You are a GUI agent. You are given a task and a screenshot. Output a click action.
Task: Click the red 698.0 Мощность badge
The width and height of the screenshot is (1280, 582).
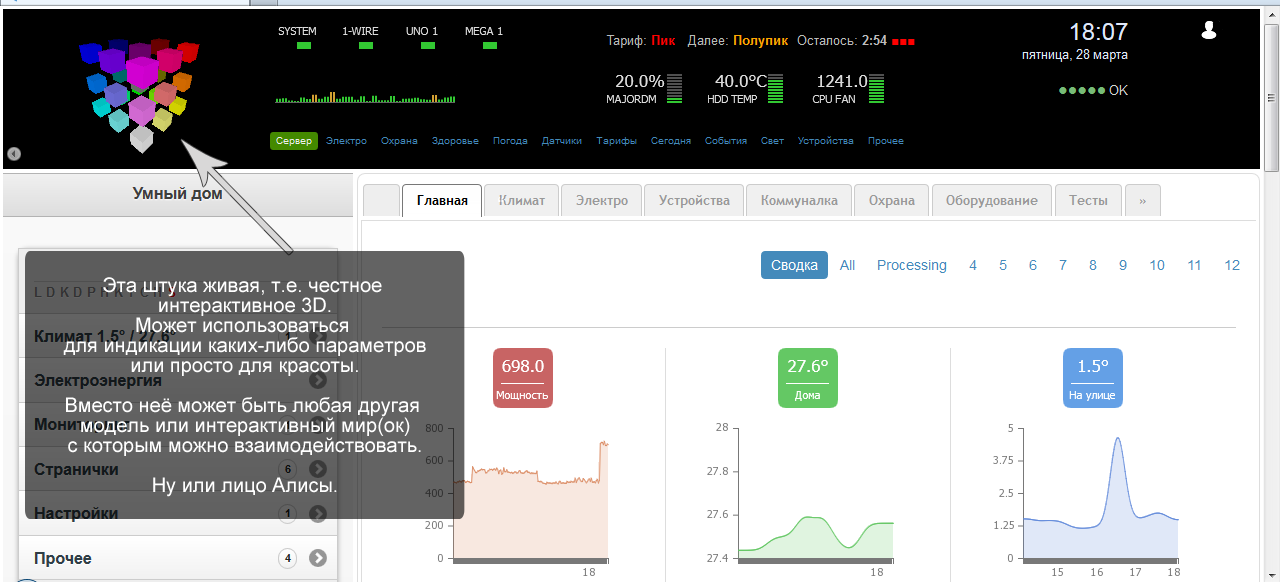[522, 378]
